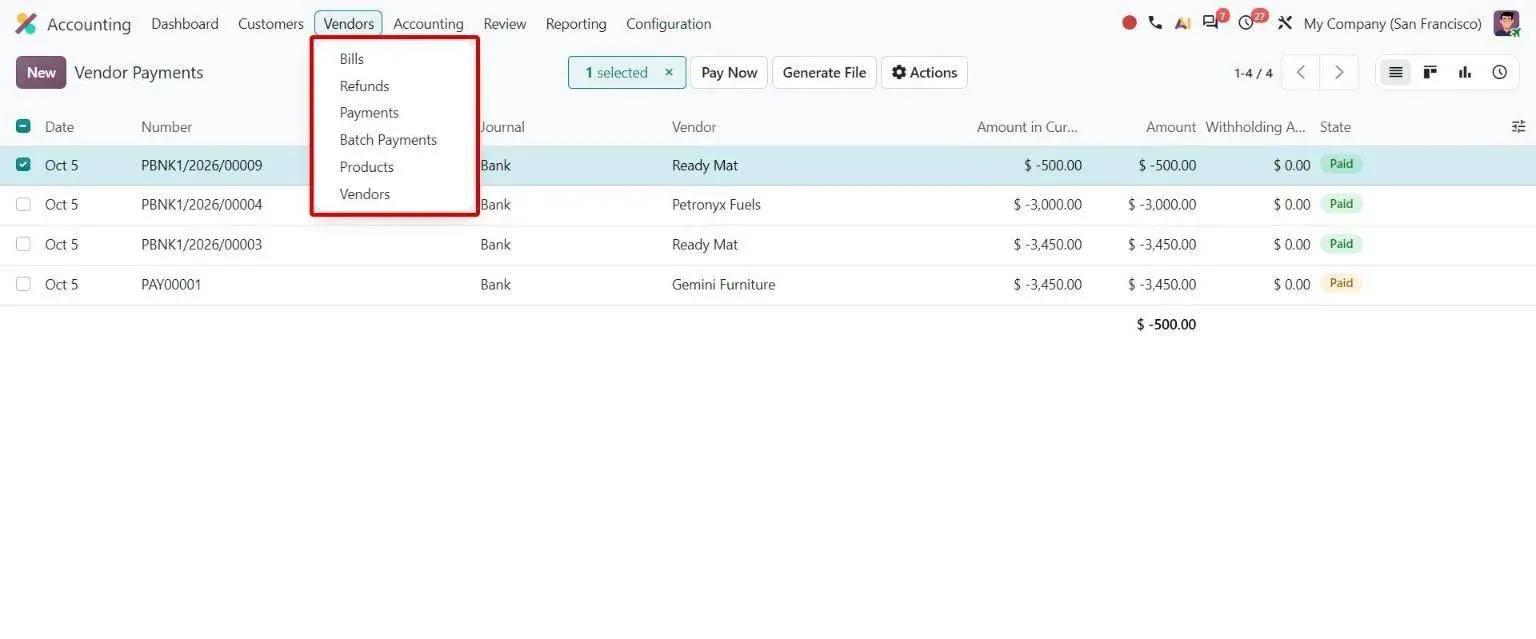Viewport: 1536px width, 639px height.
Task: Sort by the Vendor column header
Action: pyautogui.click(x=694, y=127)
